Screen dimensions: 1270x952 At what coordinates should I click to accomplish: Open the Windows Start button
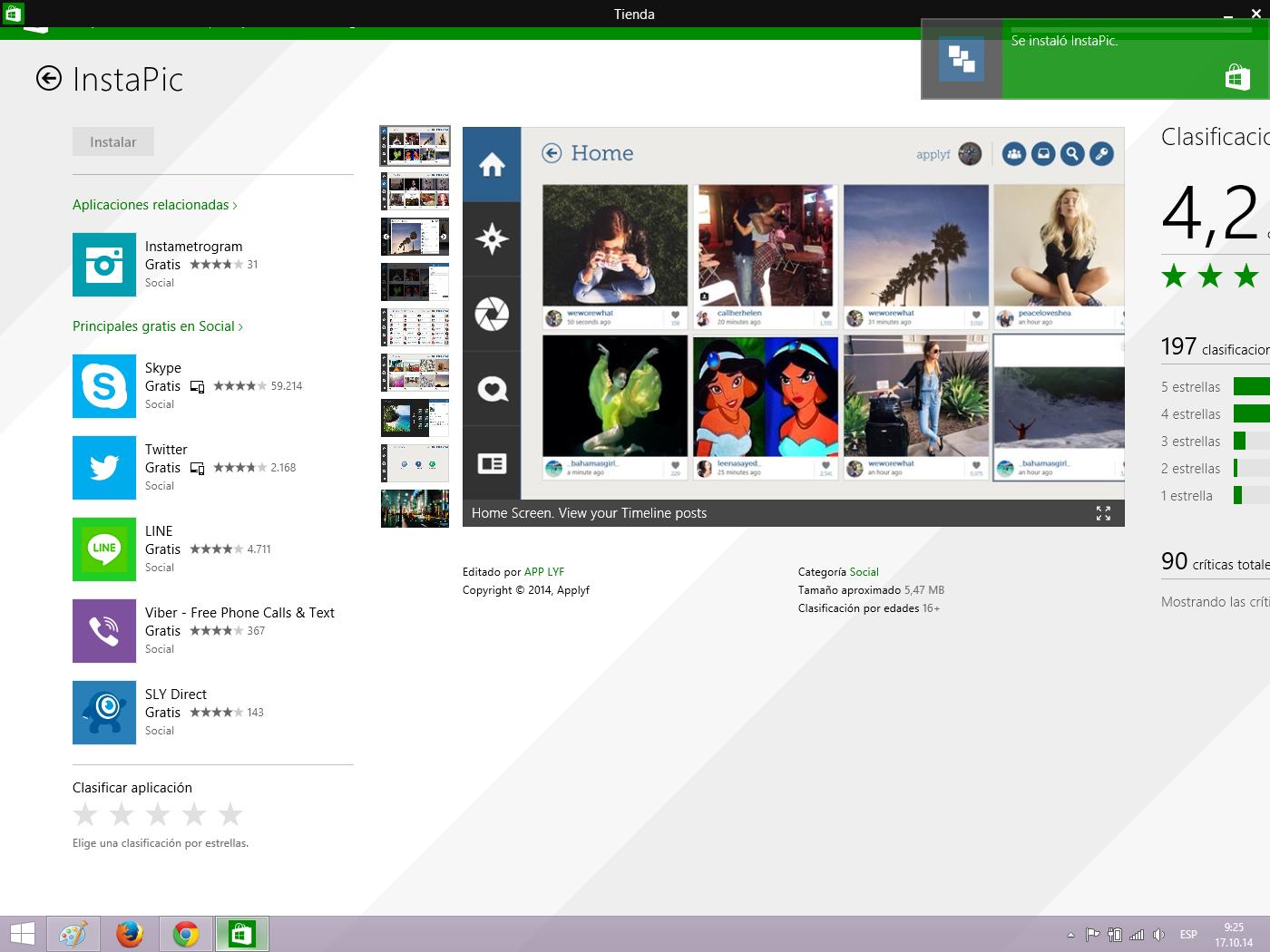point(22,934)
